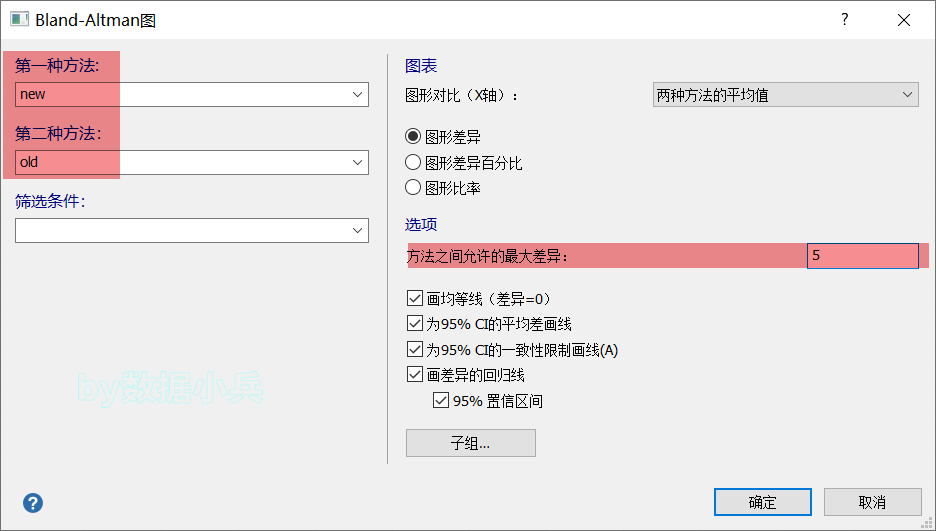Click the Bland-Altman window title icon
The height and width of the screenshot is (531, 936).
[19, 19]
